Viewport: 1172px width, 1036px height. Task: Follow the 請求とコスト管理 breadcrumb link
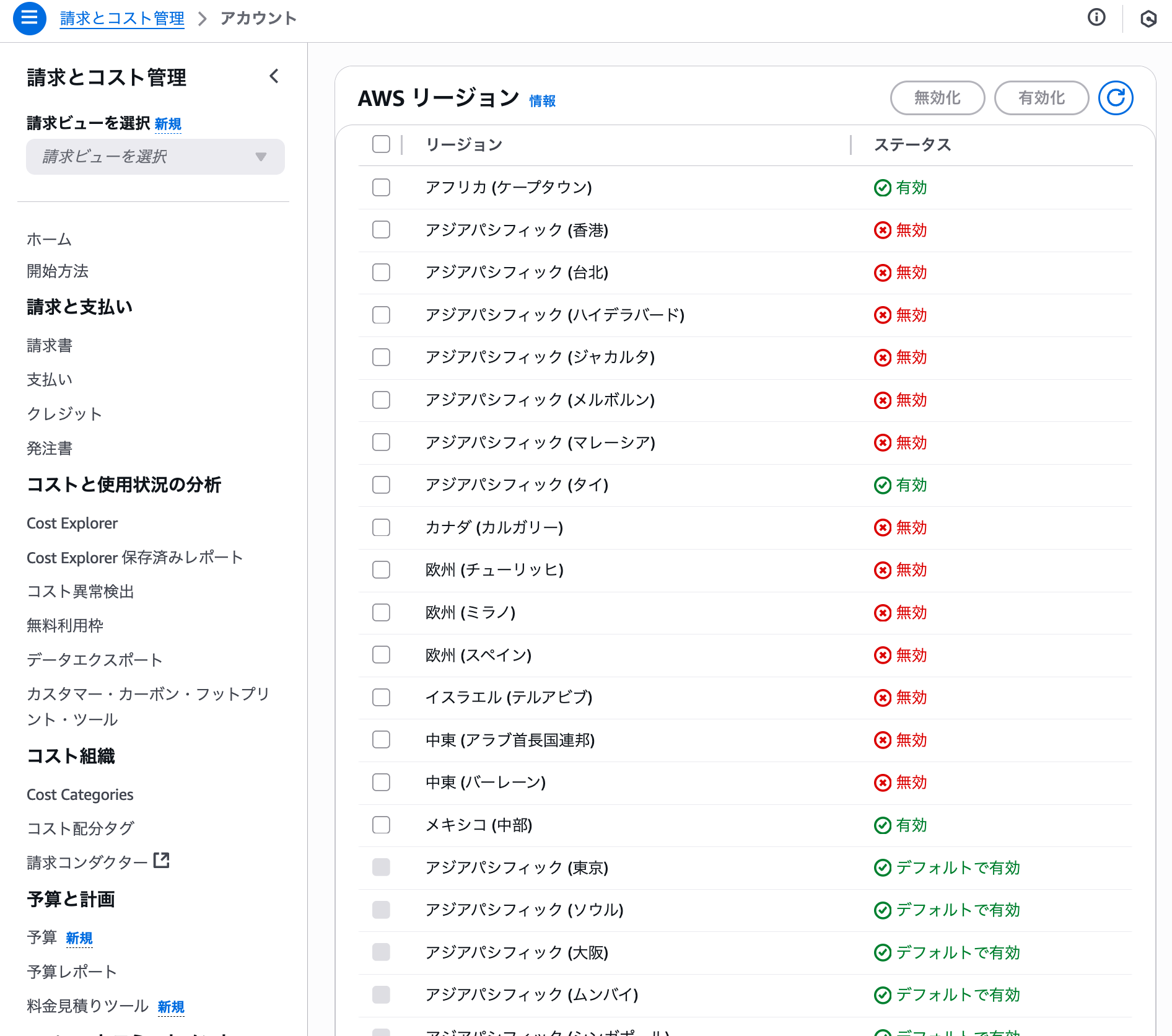tap(122, 19)
